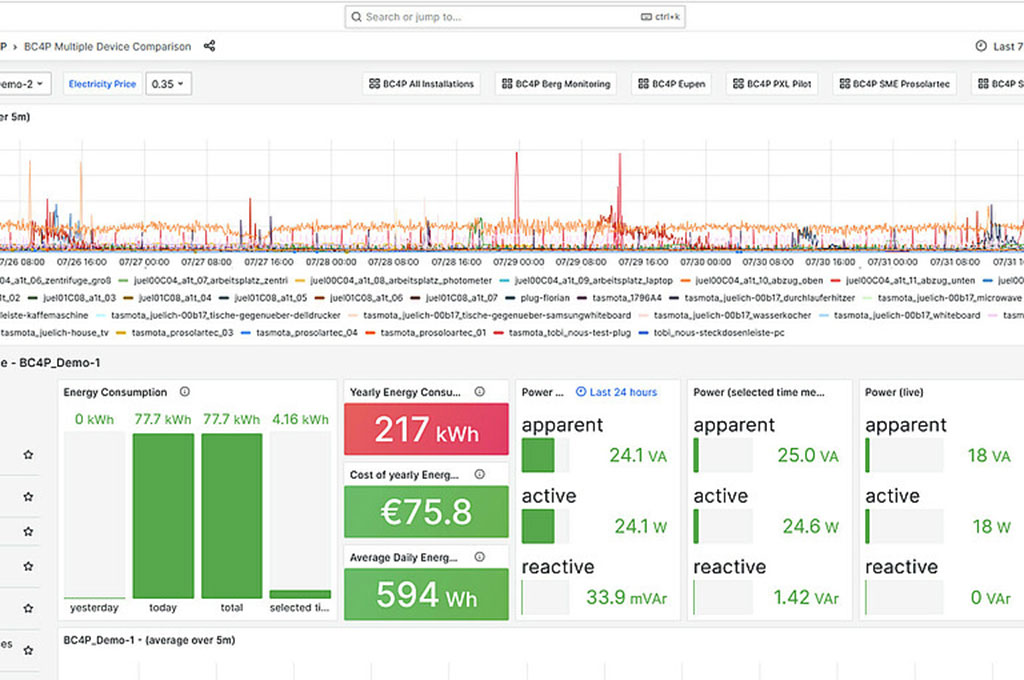Open the emo-2 variable dropdown
Image resolution: width=1024 pixels, height=680 pixels.
click(25, 84)
